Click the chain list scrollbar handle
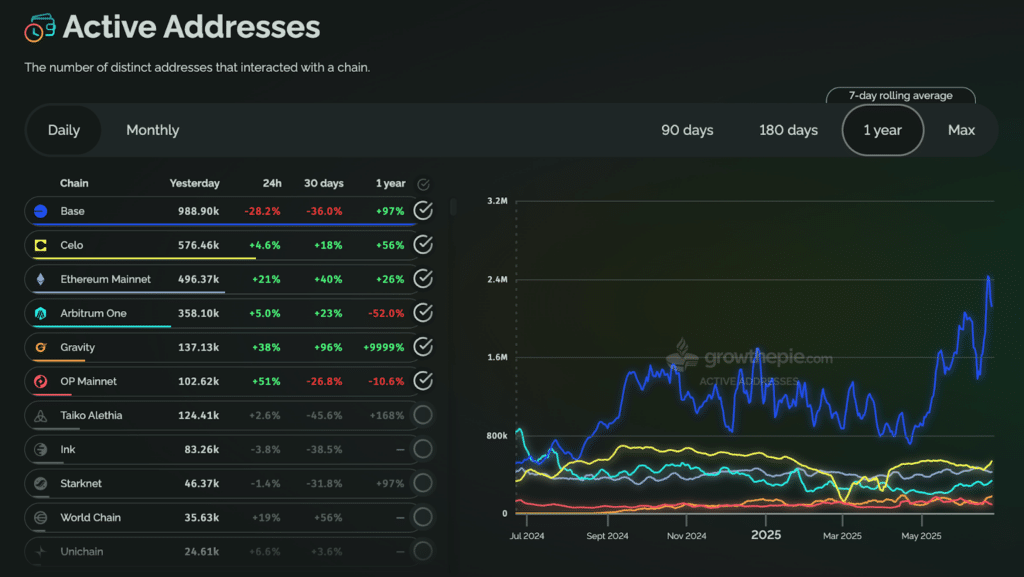The width and height of the screenshot is (1024, 577). (453, 208)
